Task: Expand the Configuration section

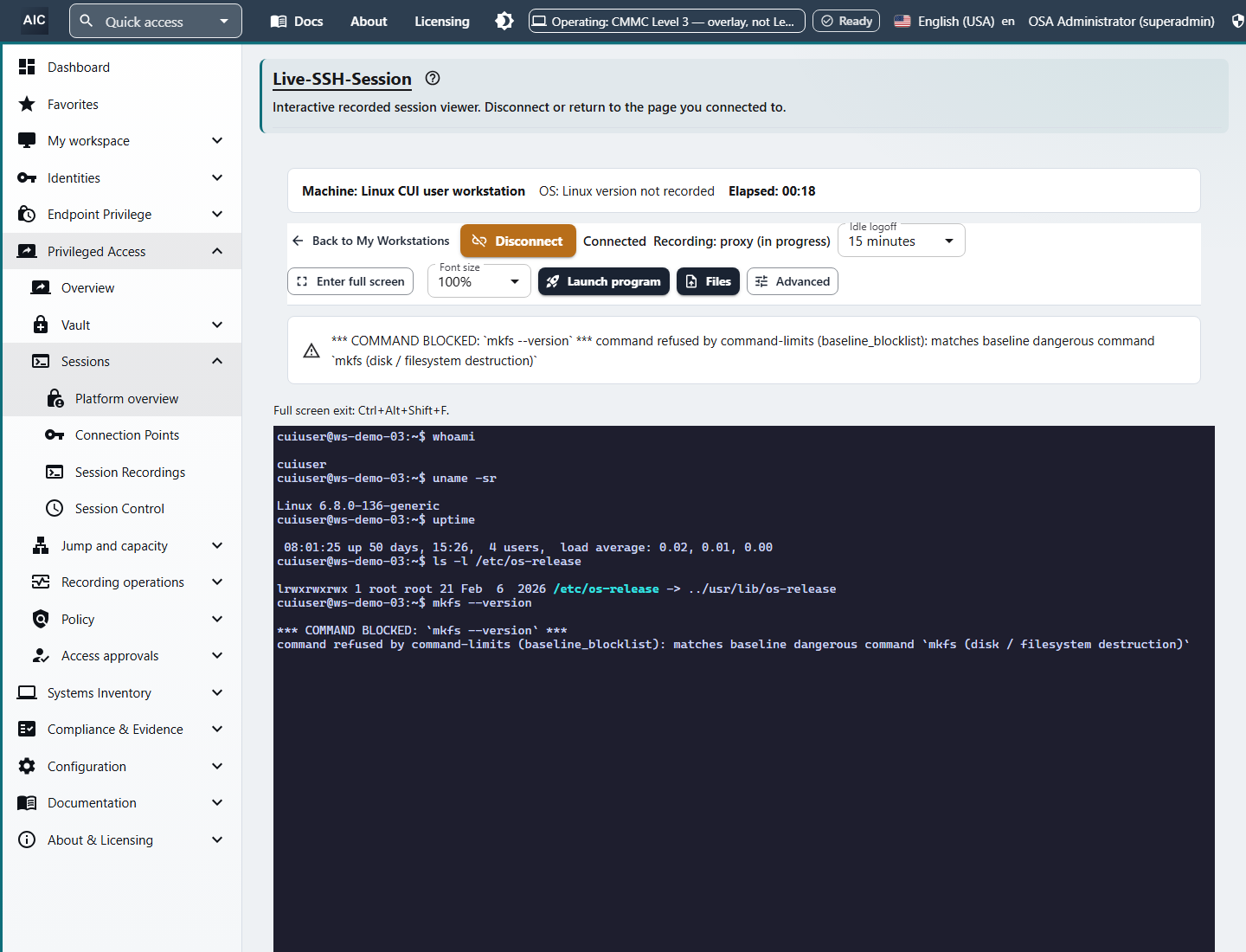Action: [x=217, y=766]
